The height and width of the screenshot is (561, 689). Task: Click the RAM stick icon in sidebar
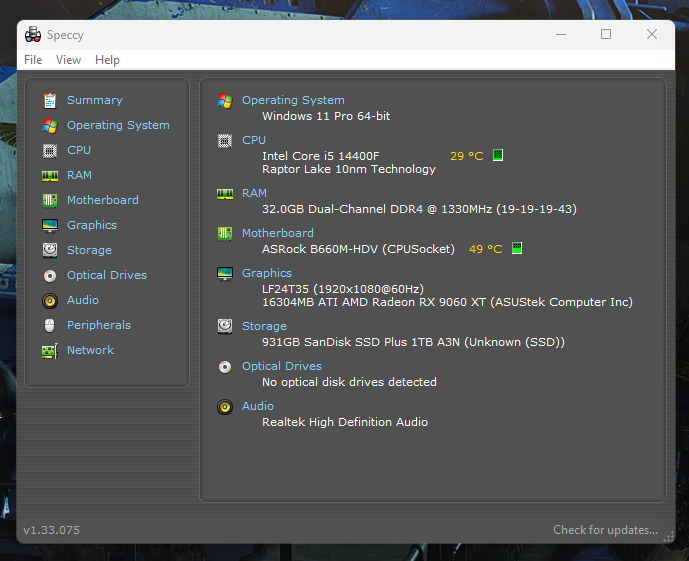tap(50, 176)
